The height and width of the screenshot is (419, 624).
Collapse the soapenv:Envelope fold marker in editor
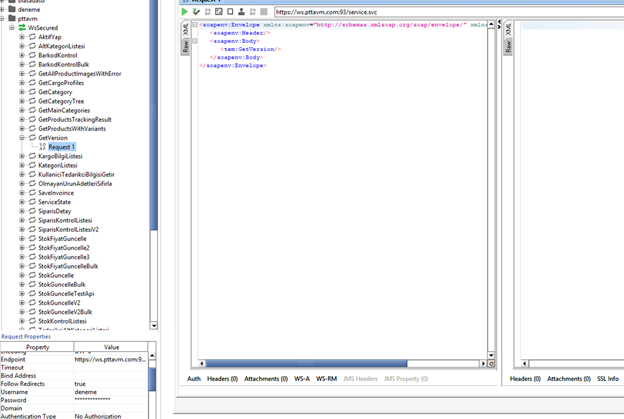point(195,24)
